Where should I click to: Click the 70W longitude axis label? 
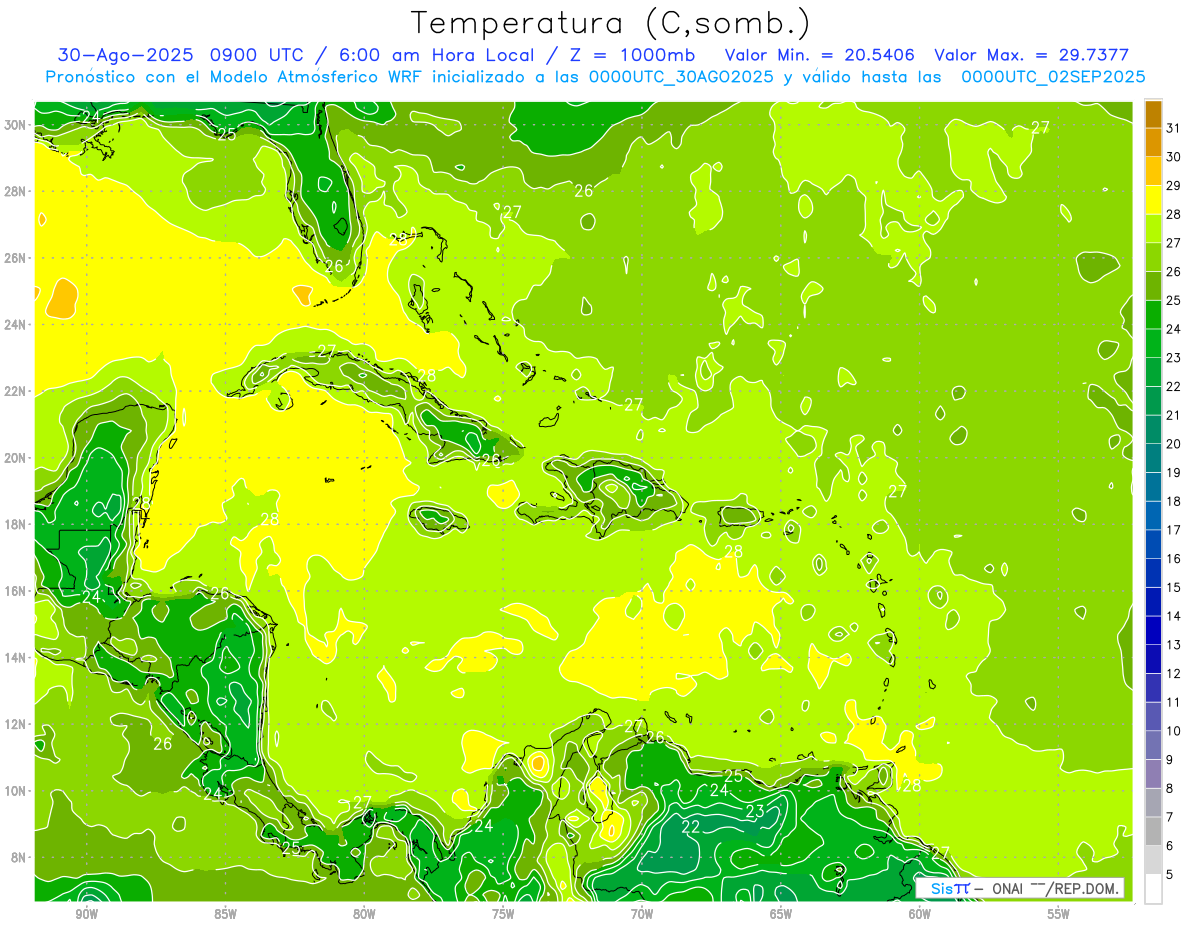click(x=642, y=914)
